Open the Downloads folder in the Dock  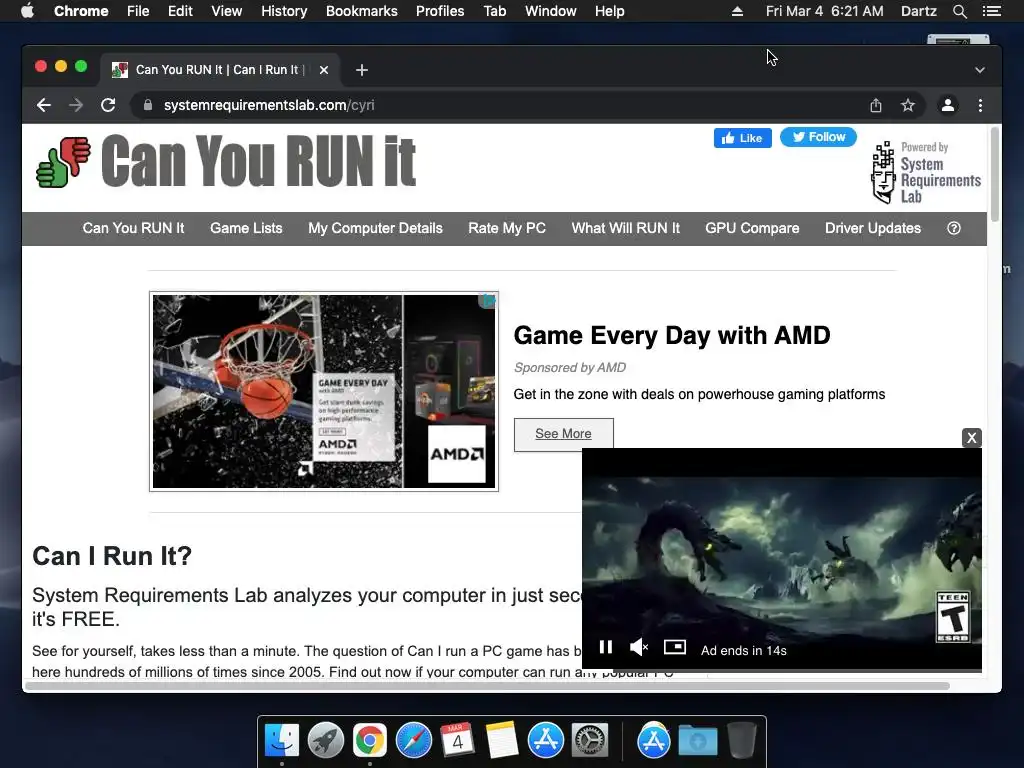(697, 741)
